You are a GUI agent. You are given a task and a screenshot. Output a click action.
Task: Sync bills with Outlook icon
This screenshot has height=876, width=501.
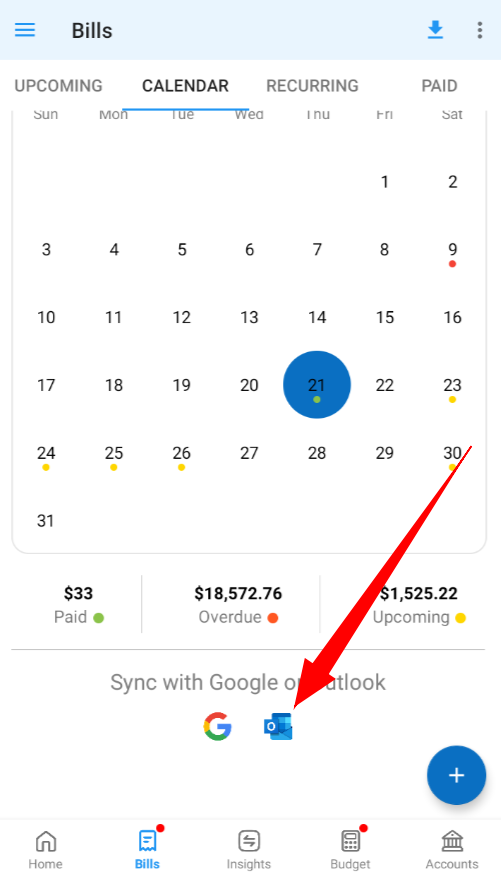[278, 726]
